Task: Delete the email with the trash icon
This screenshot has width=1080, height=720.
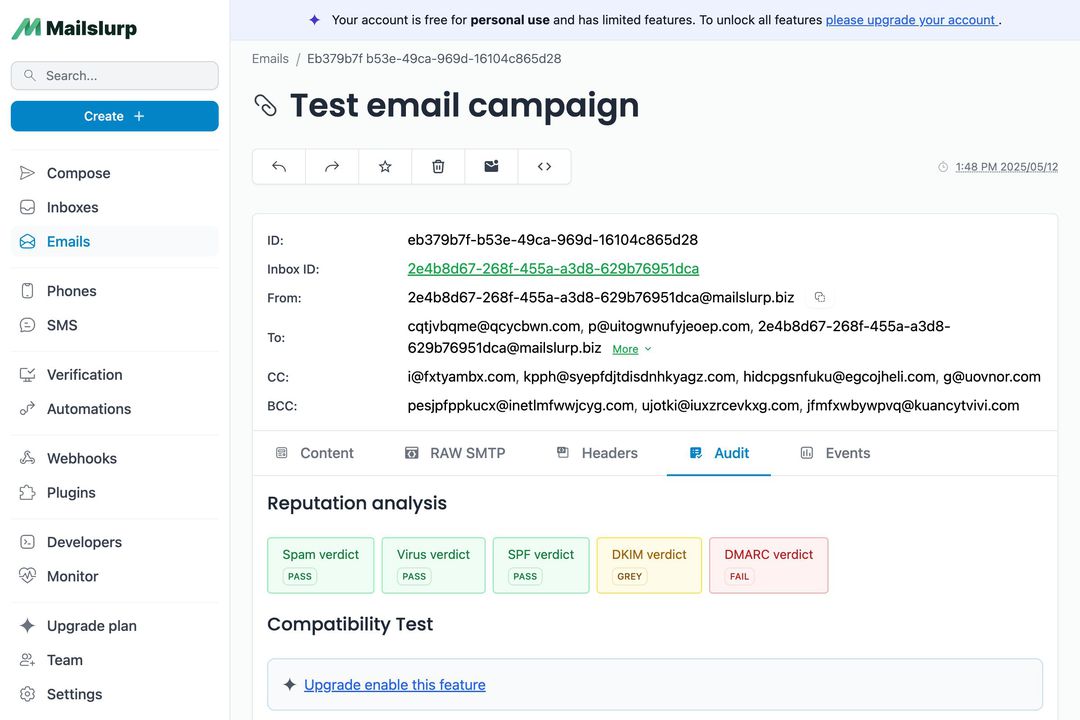Action: tap(437, 166)
